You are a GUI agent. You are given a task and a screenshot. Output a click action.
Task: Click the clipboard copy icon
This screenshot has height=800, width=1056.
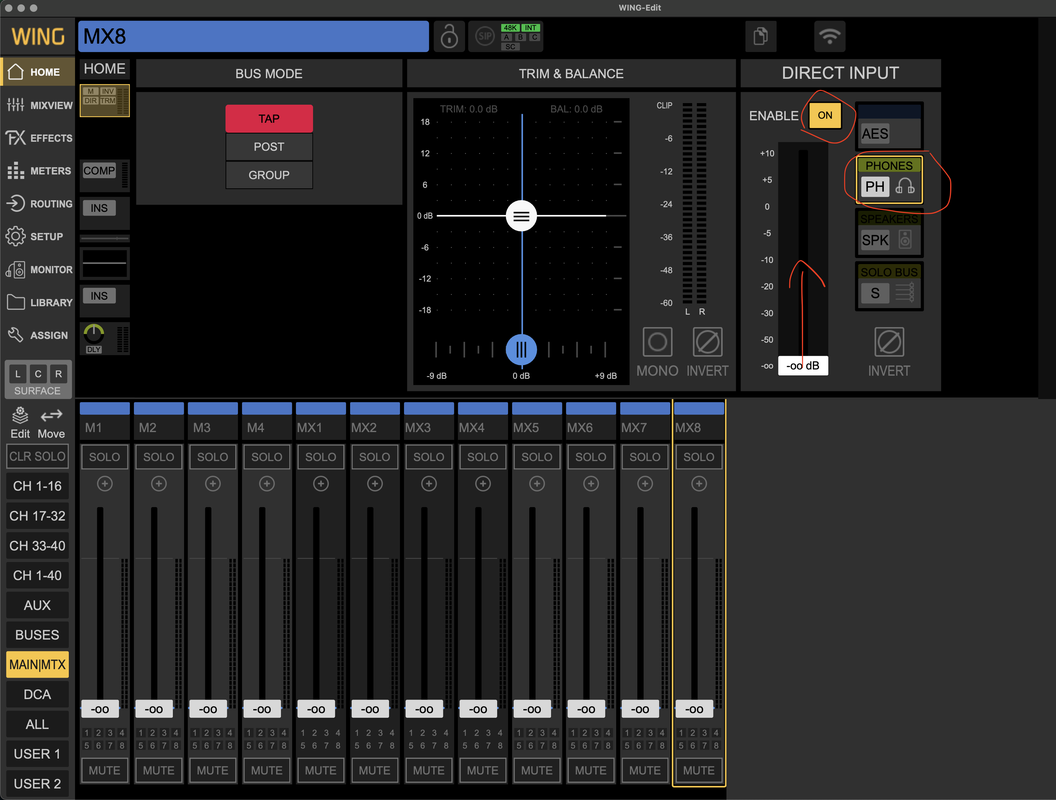coord(760,36)
